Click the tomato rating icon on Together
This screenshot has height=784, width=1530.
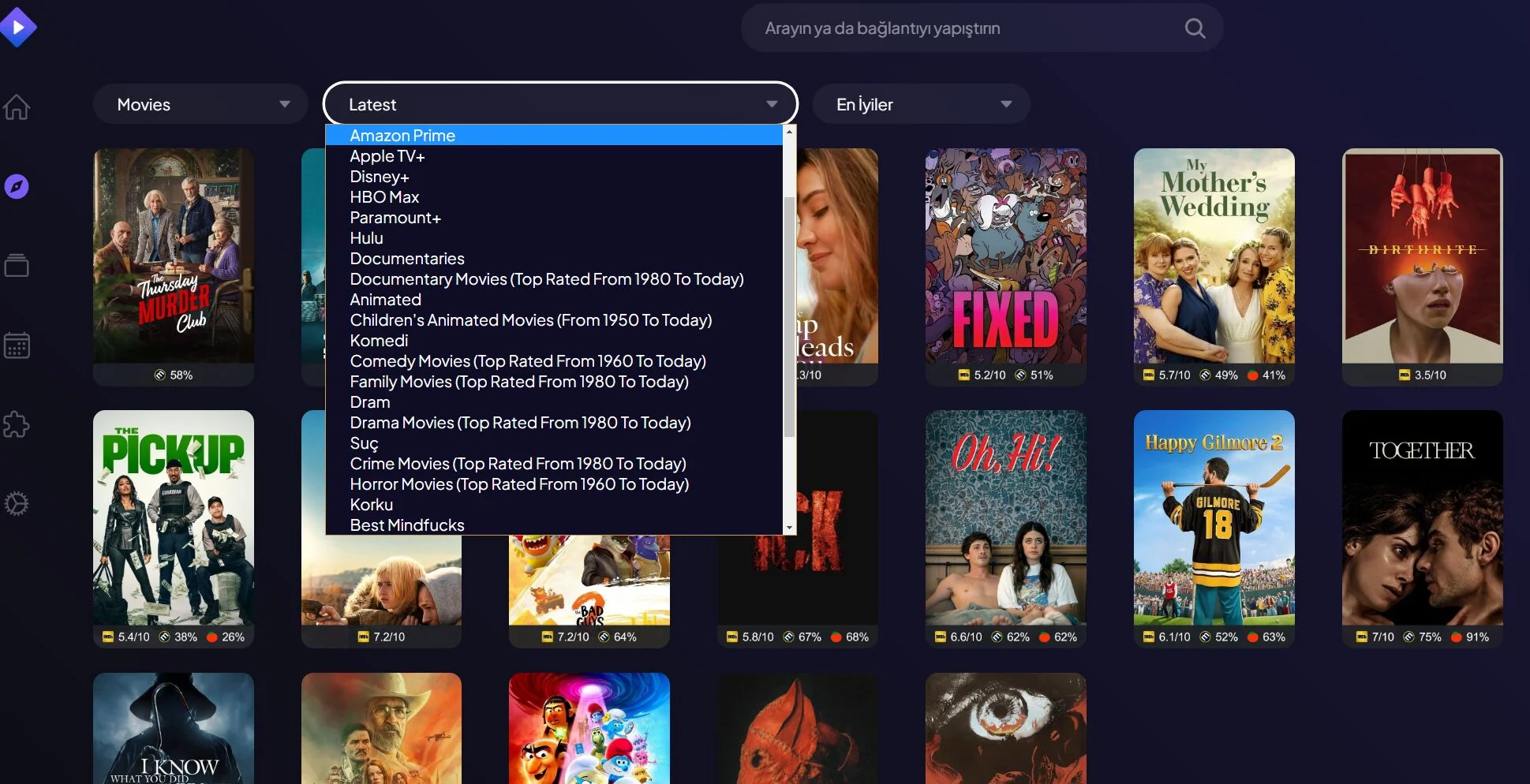[1456, 637]
